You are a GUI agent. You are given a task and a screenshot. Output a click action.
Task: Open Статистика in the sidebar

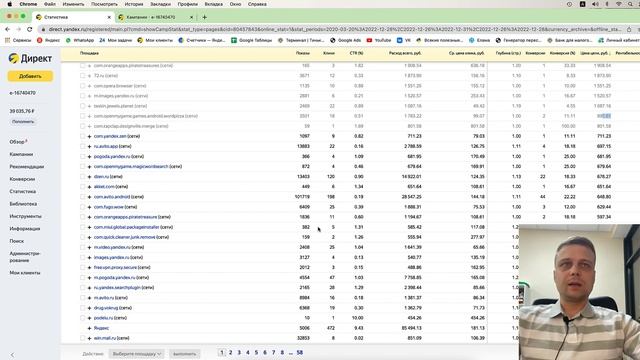point(22,191)
